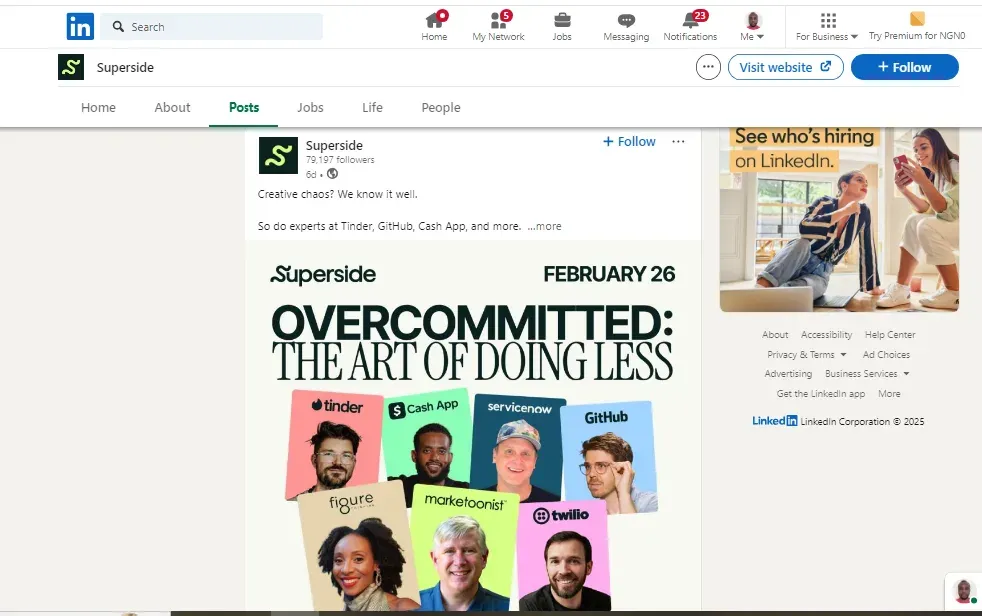Open the post's three-dot options menu
Screen dimensions: 982x616
[x=678, y=141]
